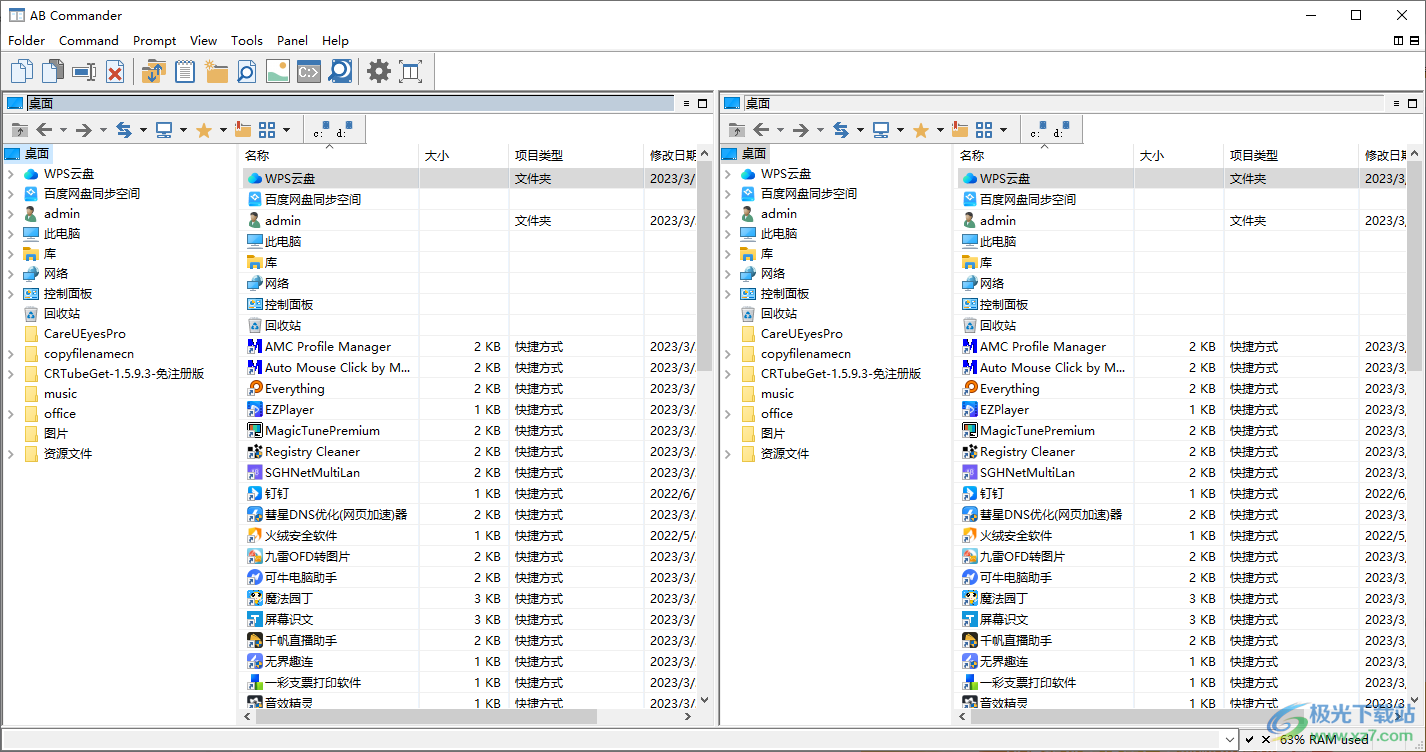Viewport: 1426px width, 752px height.
Task: Expand 此电脑 in left folder tree
Action: 11,234
